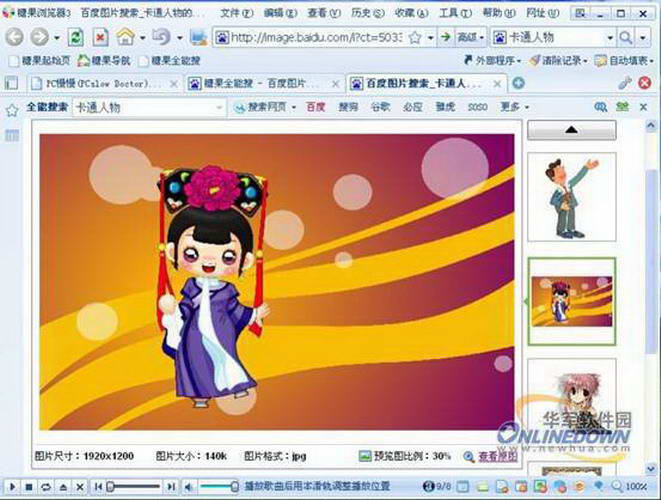The height and width of the screenshot is (500, 661).
Task: Click the grid icon in left sidebar
Action: point(12,135)
